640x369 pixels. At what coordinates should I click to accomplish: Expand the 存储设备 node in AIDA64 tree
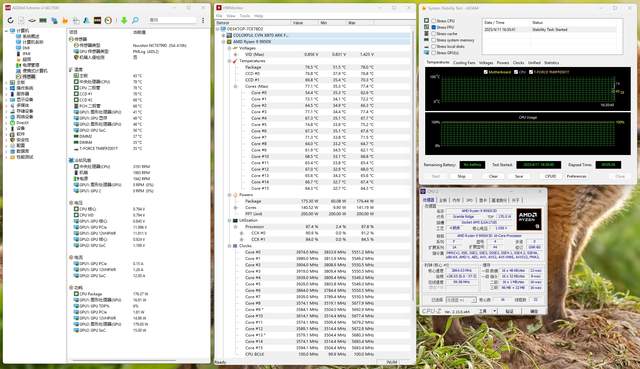[x=7, y=111]
